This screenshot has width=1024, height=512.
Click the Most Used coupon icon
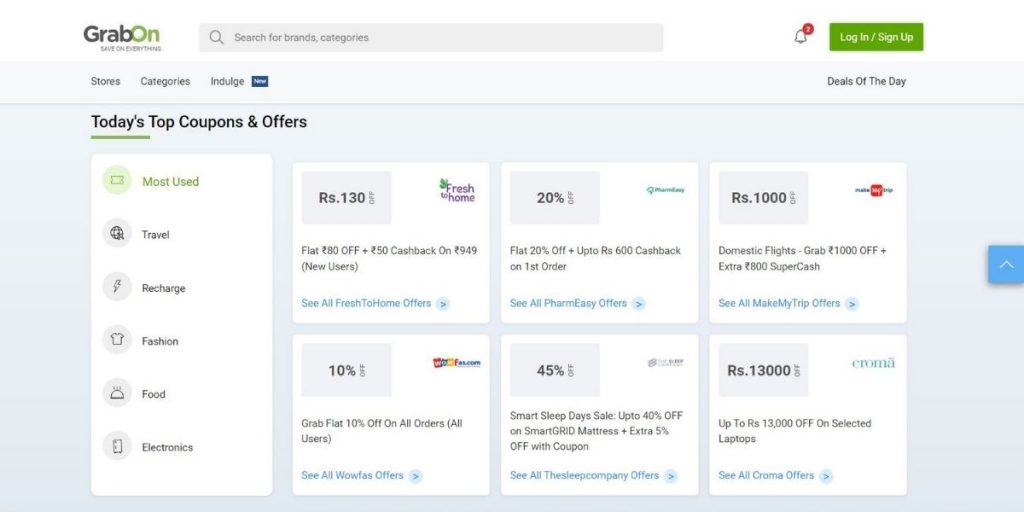click(x=117, y=180)
